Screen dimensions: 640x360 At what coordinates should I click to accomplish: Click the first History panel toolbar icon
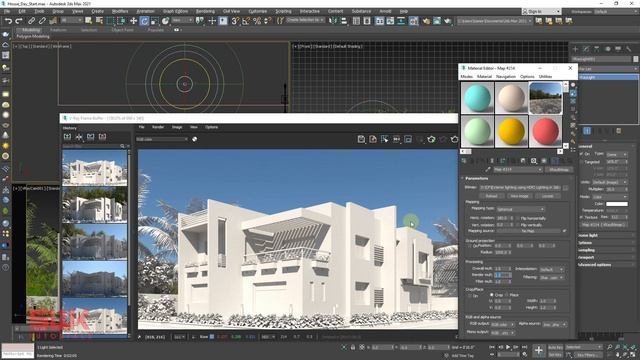click(x=67, y=137)
